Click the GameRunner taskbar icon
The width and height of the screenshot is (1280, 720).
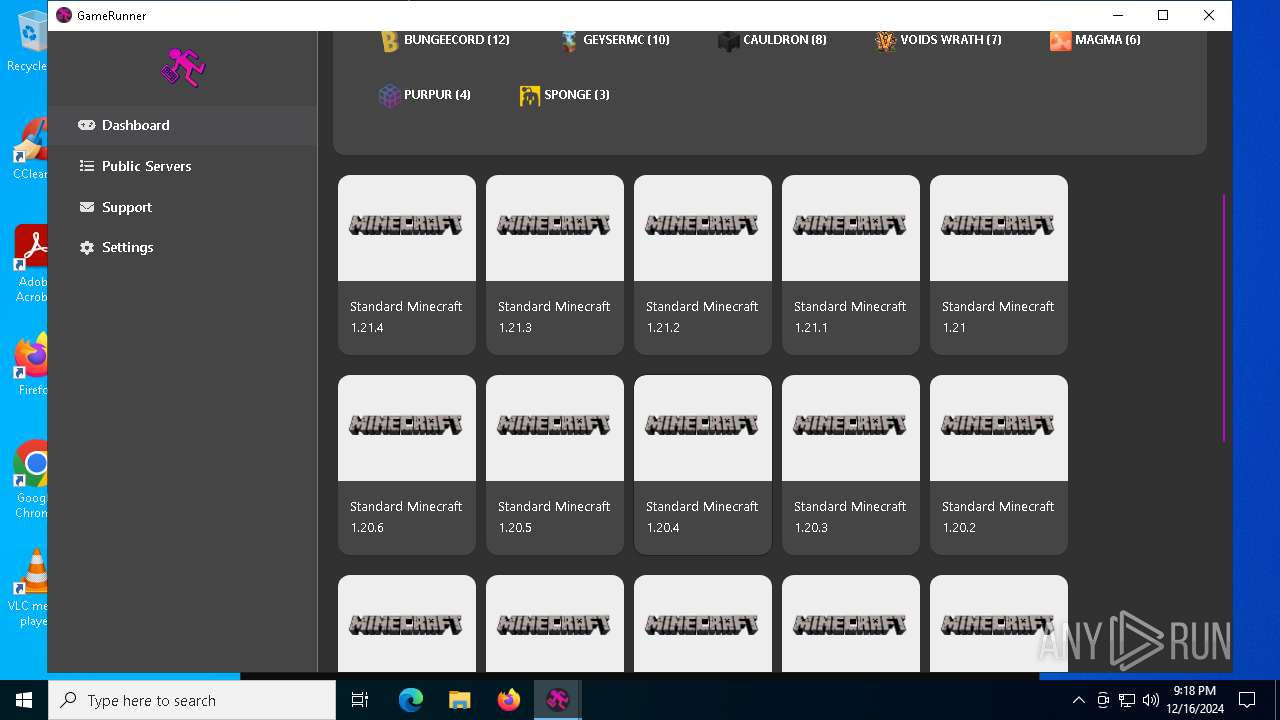[557, 700]
